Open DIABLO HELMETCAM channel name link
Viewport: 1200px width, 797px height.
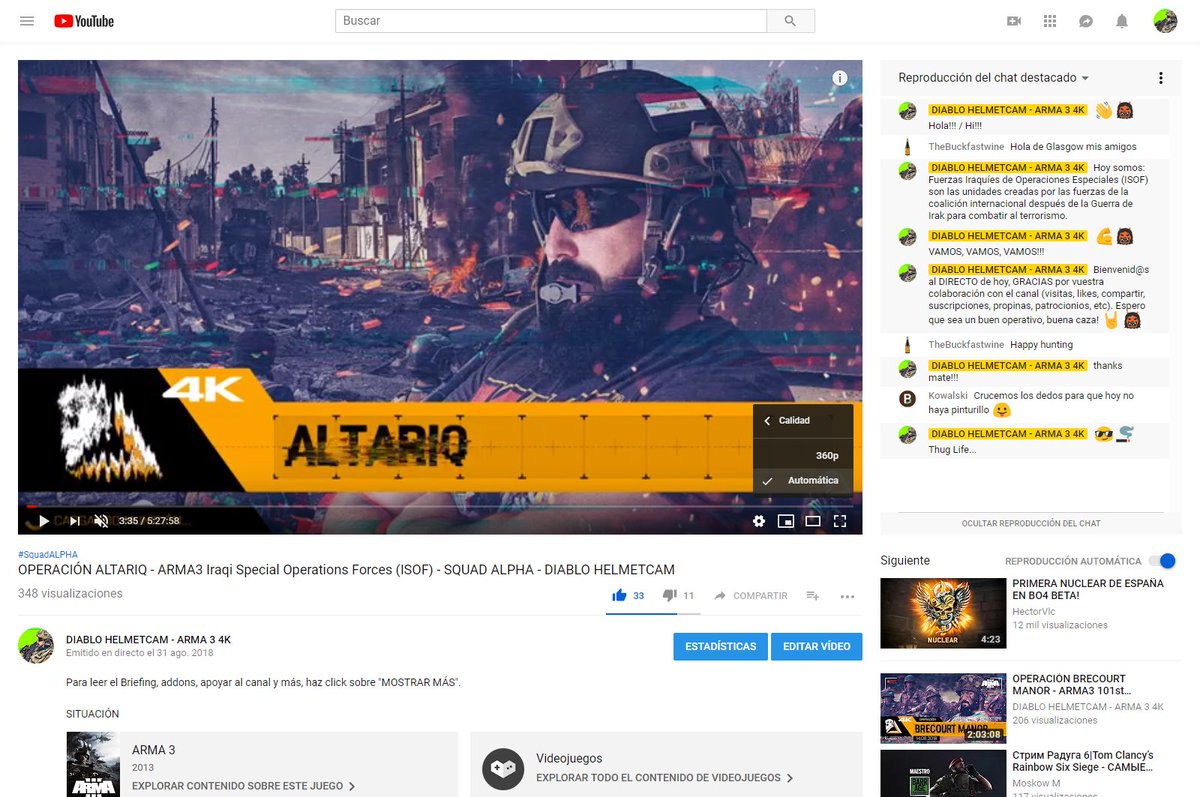pos(148,640)
